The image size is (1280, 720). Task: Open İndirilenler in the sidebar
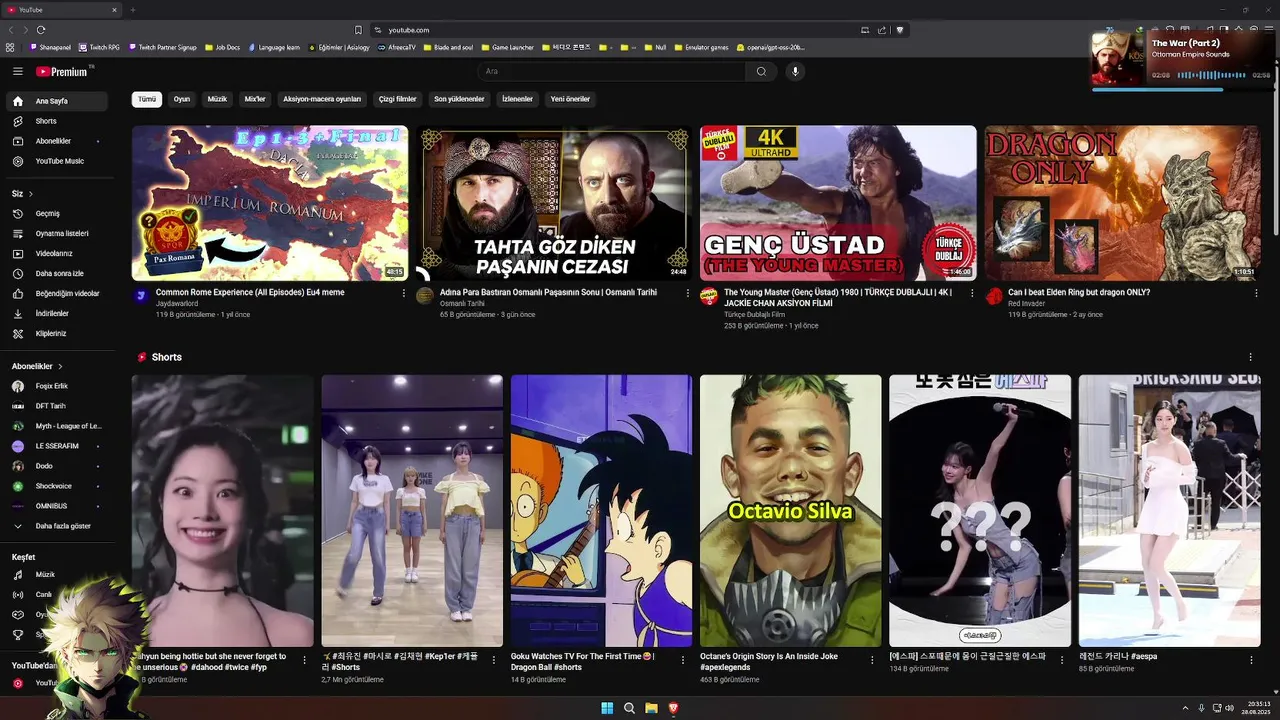click(56, 313)
